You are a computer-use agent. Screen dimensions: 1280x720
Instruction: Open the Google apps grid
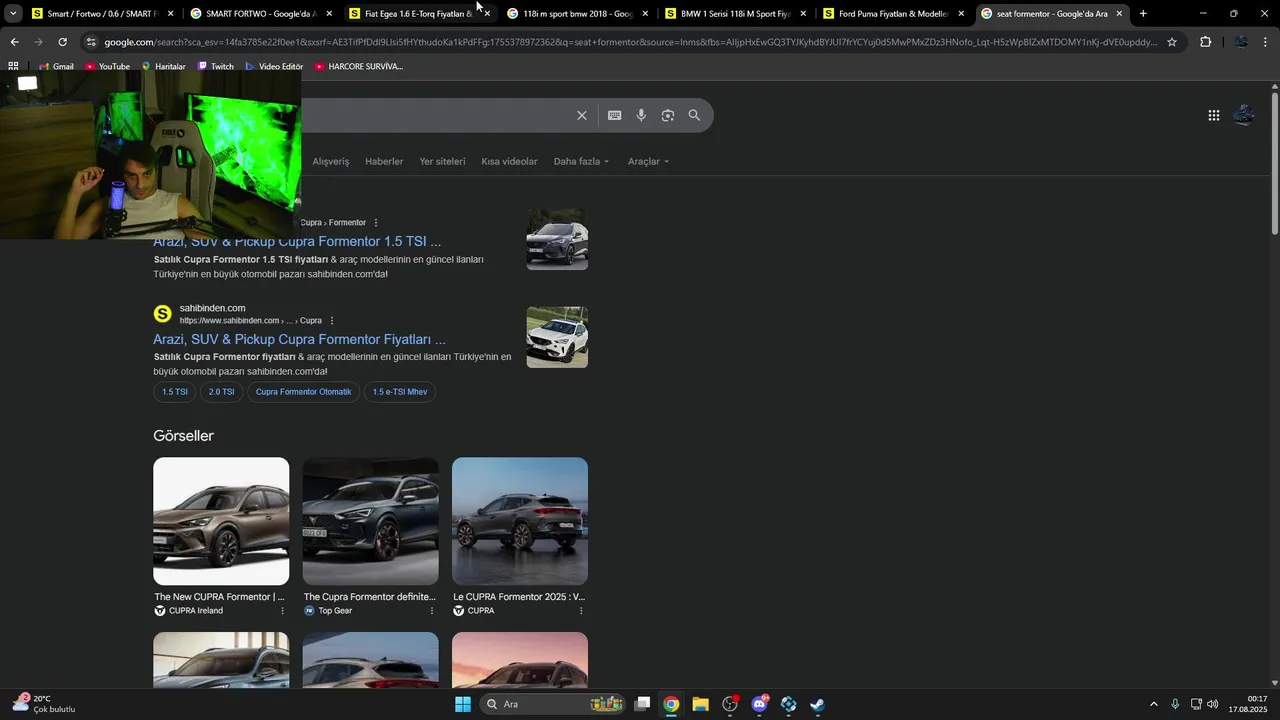point(1213,115)
